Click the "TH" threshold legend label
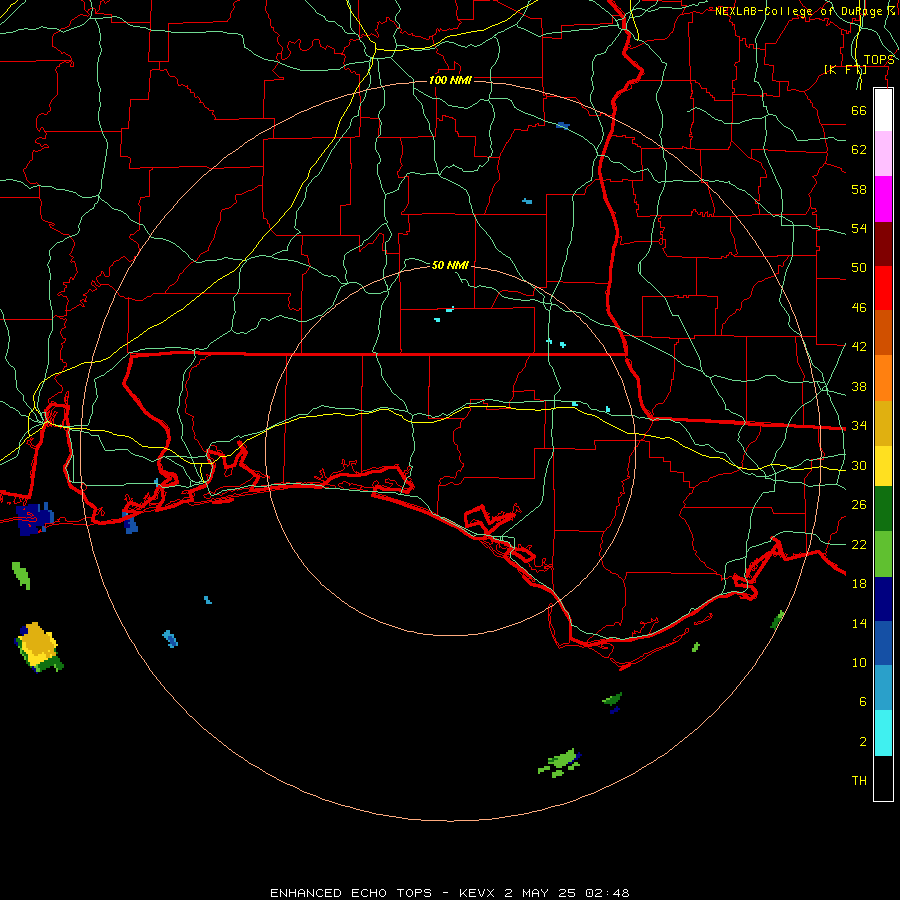The width and height of the screenshot is (900, 900). pos(859,781)
